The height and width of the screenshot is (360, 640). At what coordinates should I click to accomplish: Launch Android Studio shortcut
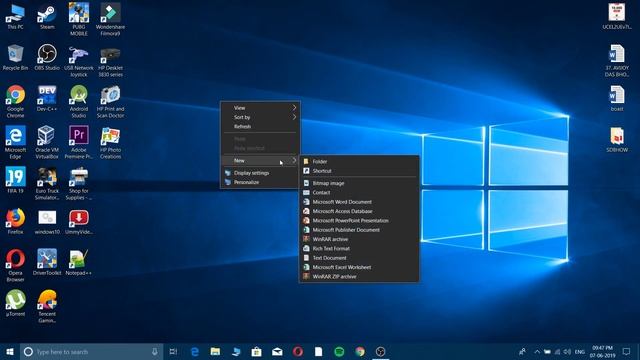[79, 102]
